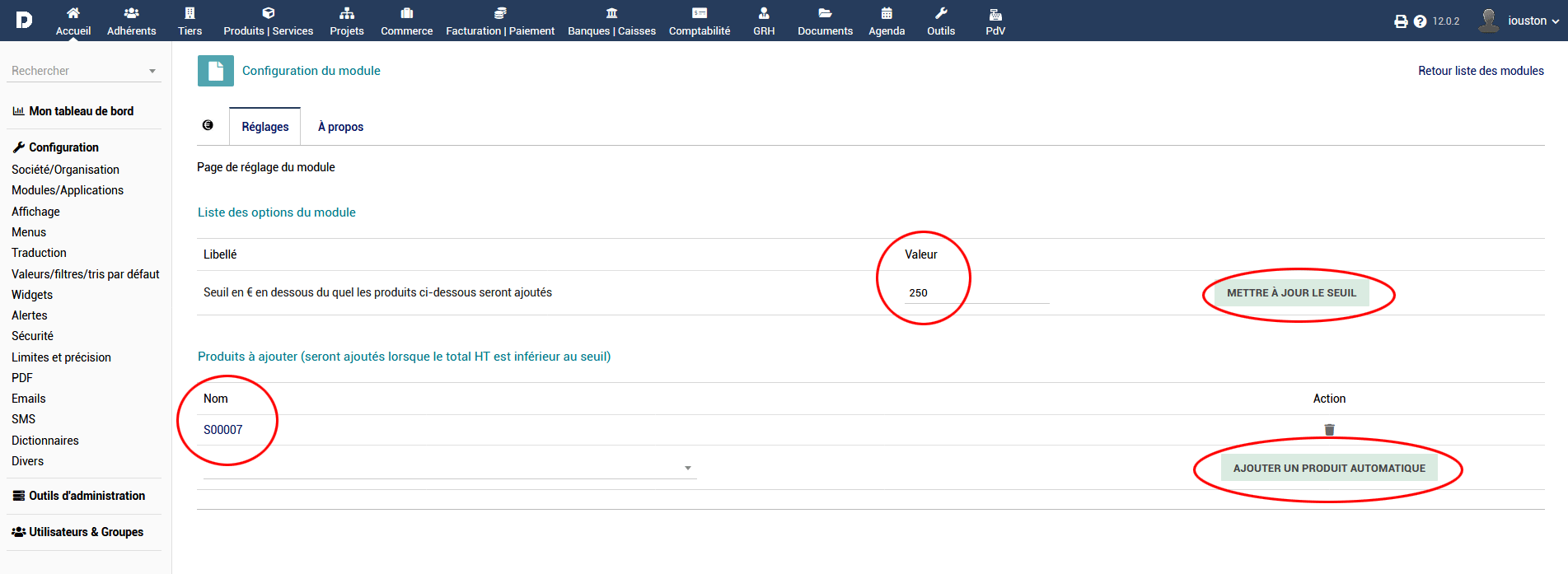
Task: Open the product selection dropdown
Action: pyautogui.click(x=687, y=469)
